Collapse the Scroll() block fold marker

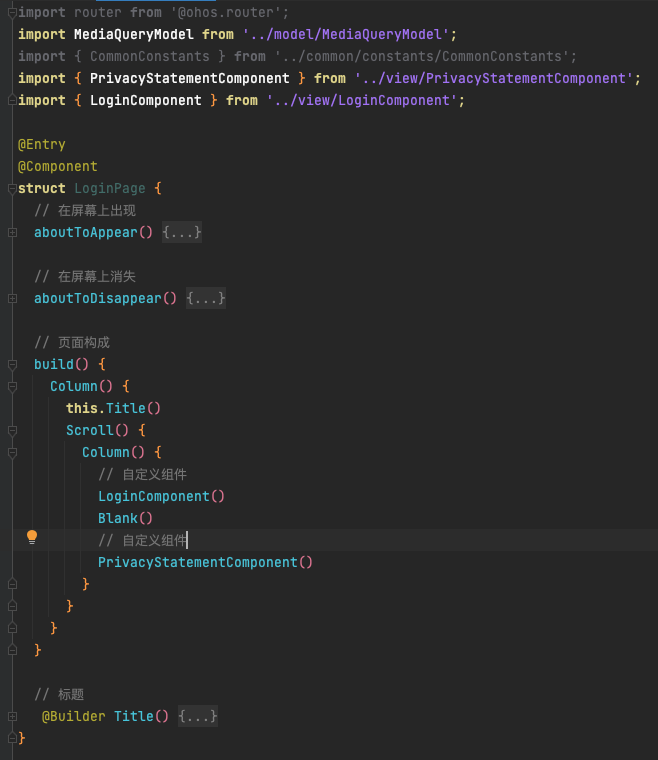click(13, 430)
